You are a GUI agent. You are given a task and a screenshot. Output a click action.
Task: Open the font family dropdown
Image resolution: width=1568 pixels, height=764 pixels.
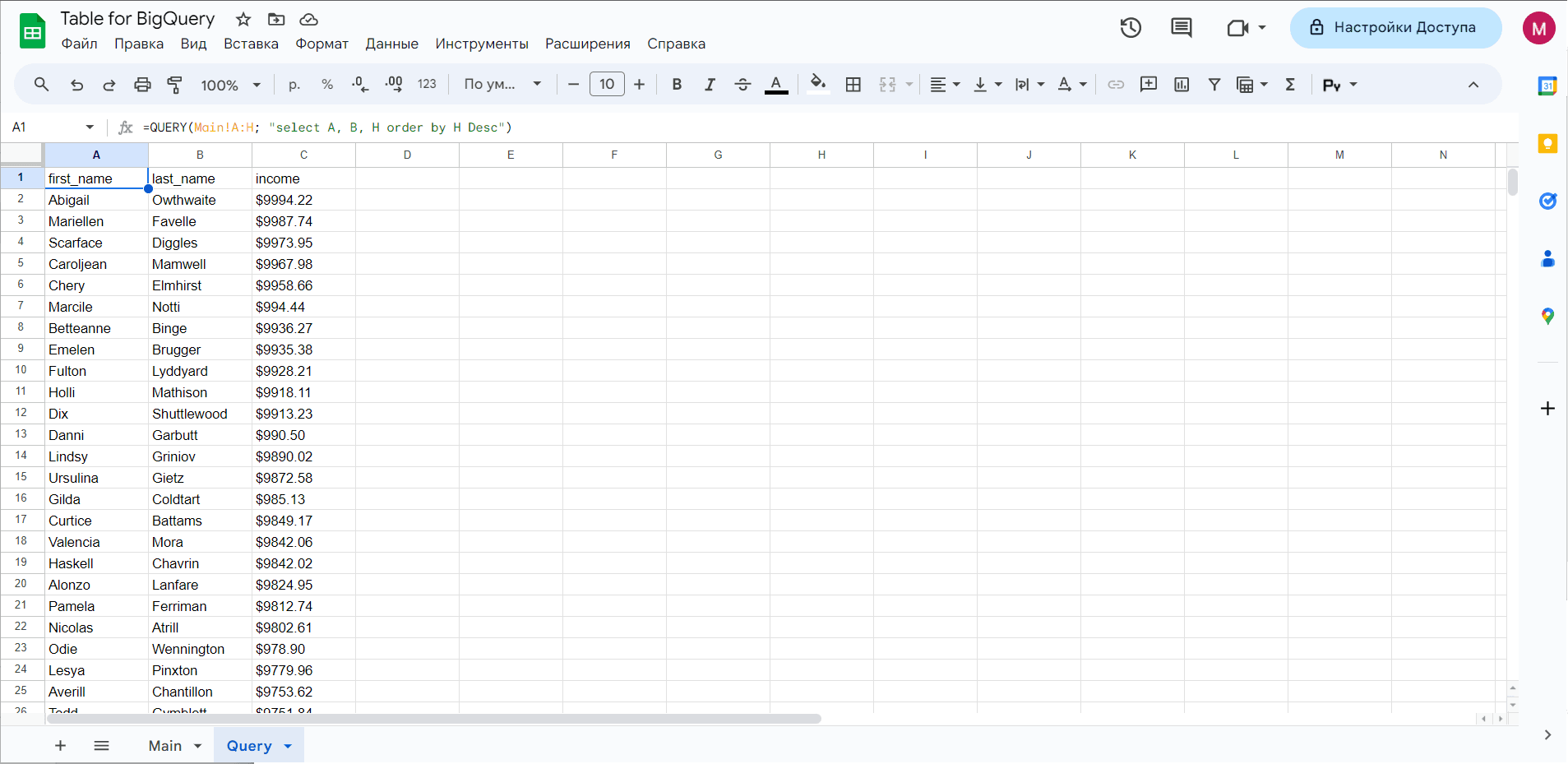click(502, 84)
